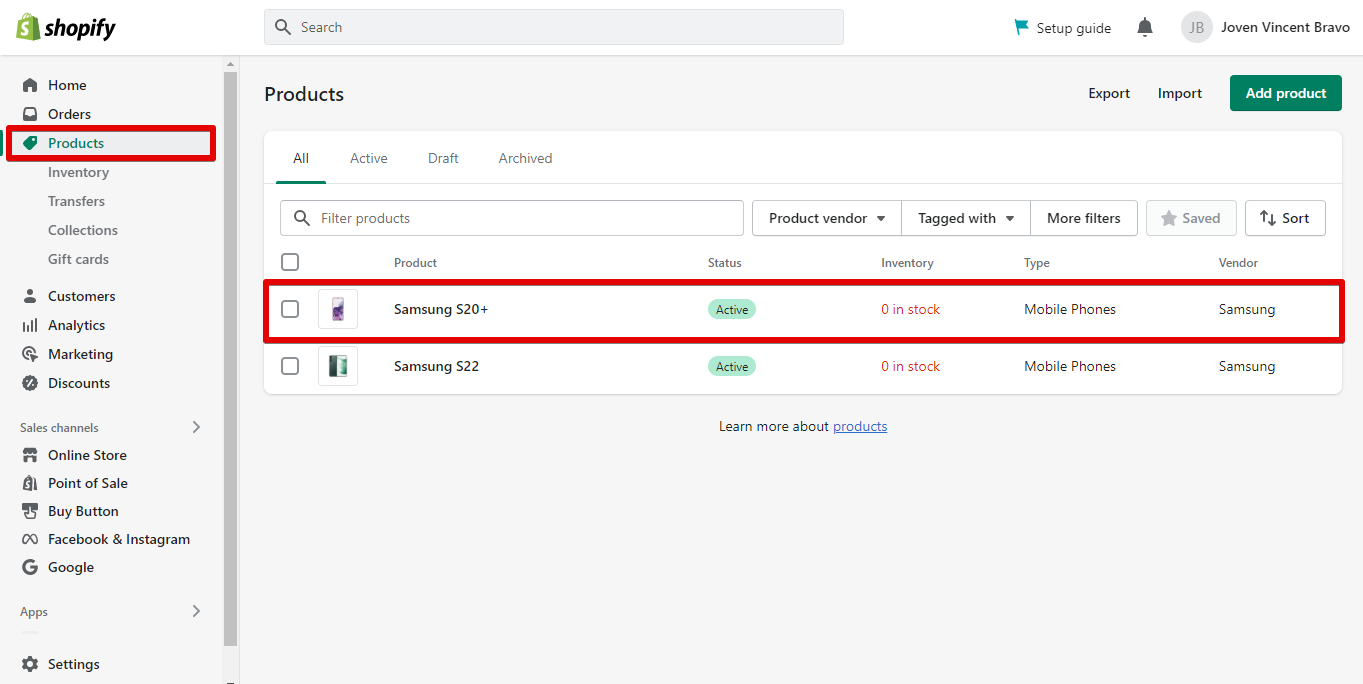Switch to the Draft tab
Viewport: 1363px width, 684px height.
click(443, 158)
